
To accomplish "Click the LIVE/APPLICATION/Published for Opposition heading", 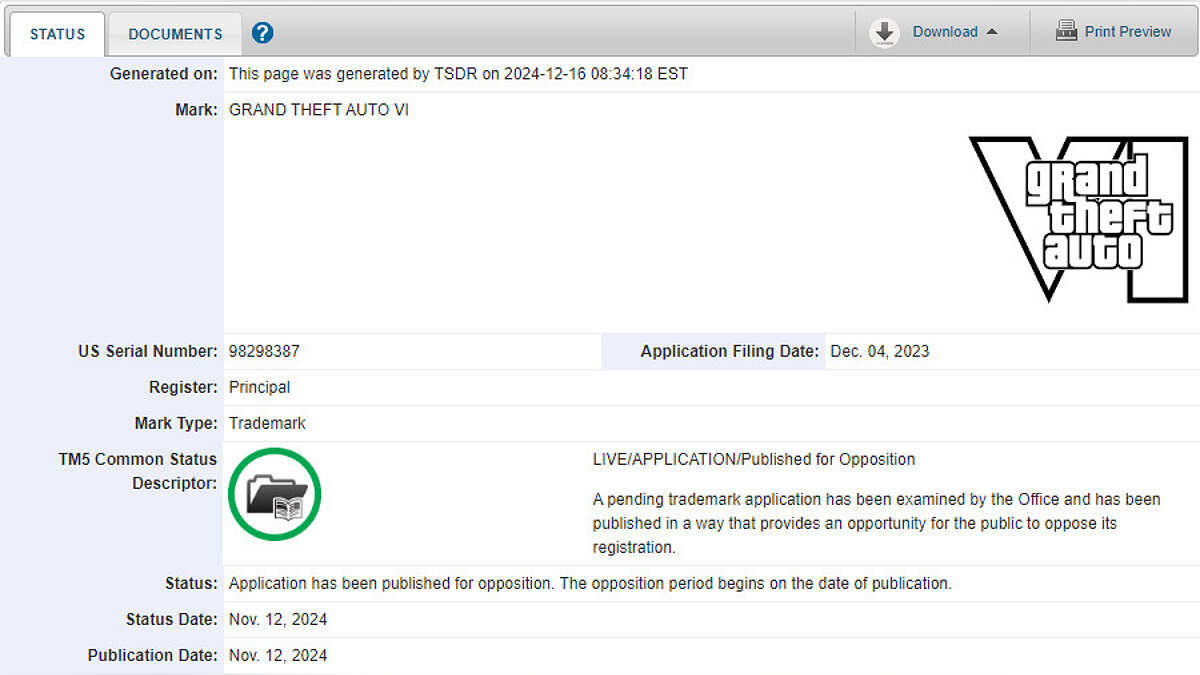I will click(x=753, y=459).
